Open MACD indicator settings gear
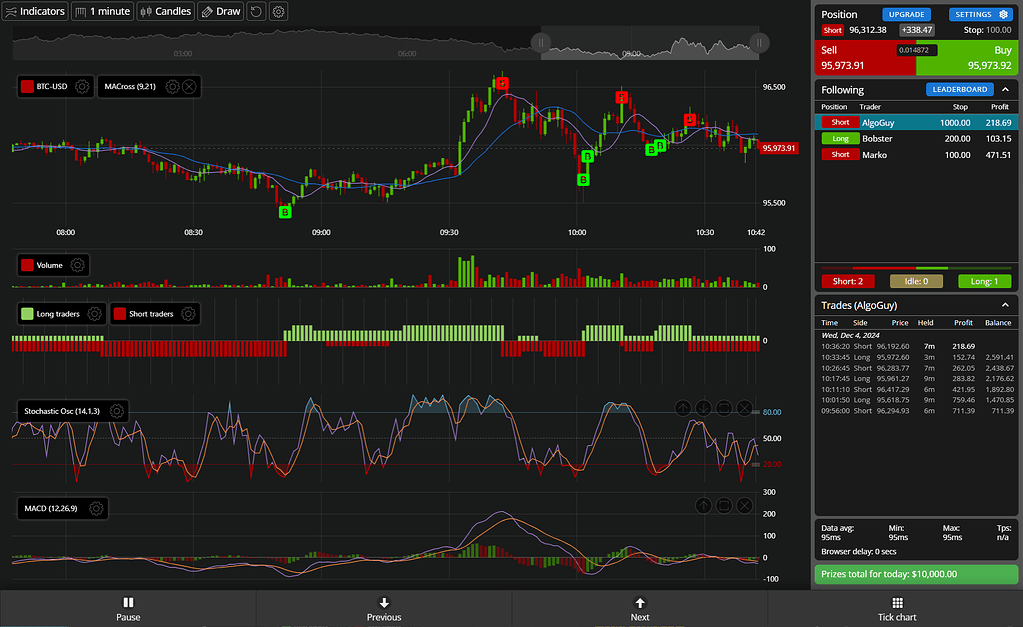The image size is (1023, 627). [x=96, y=508]
